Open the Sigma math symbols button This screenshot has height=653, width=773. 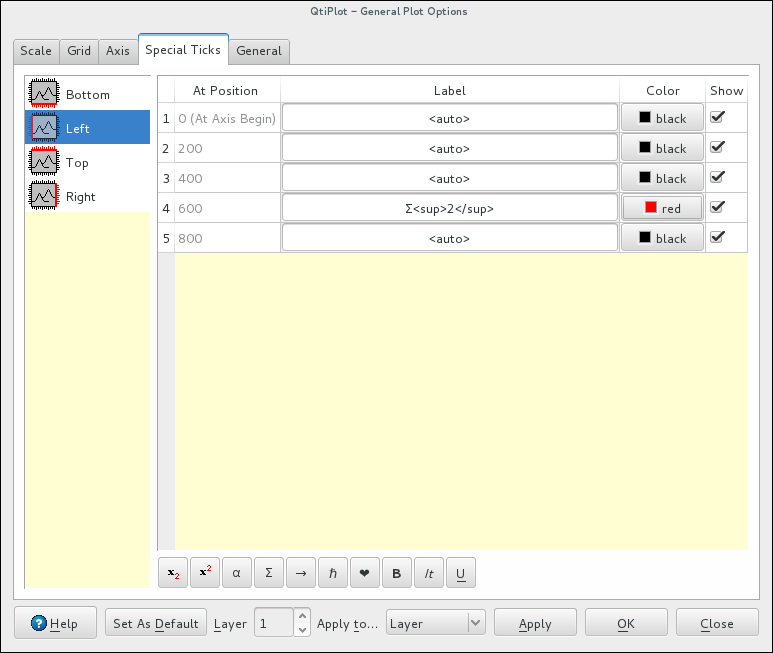click(269, 573)
